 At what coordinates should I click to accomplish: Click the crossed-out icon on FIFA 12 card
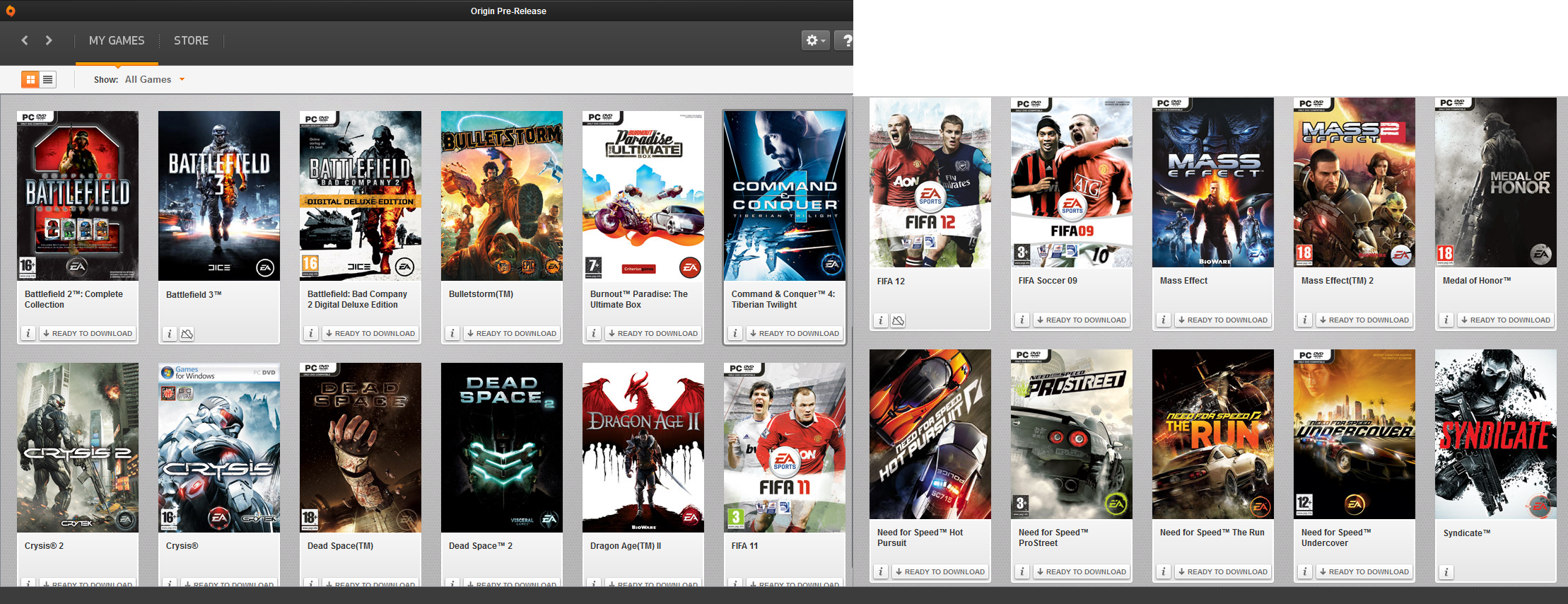click(898, 320)
